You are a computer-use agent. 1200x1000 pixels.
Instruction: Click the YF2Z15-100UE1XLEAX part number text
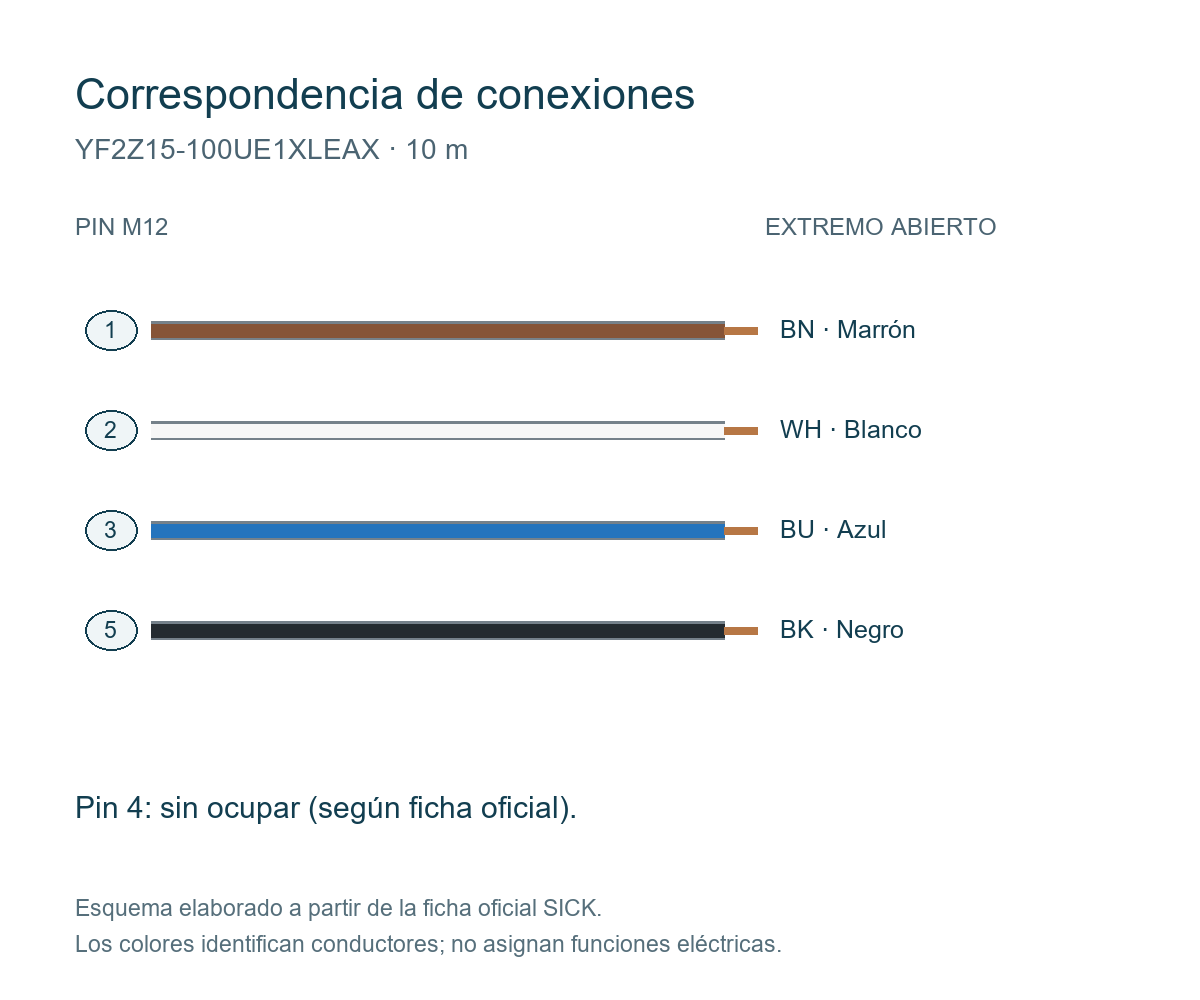coord(227,150)
